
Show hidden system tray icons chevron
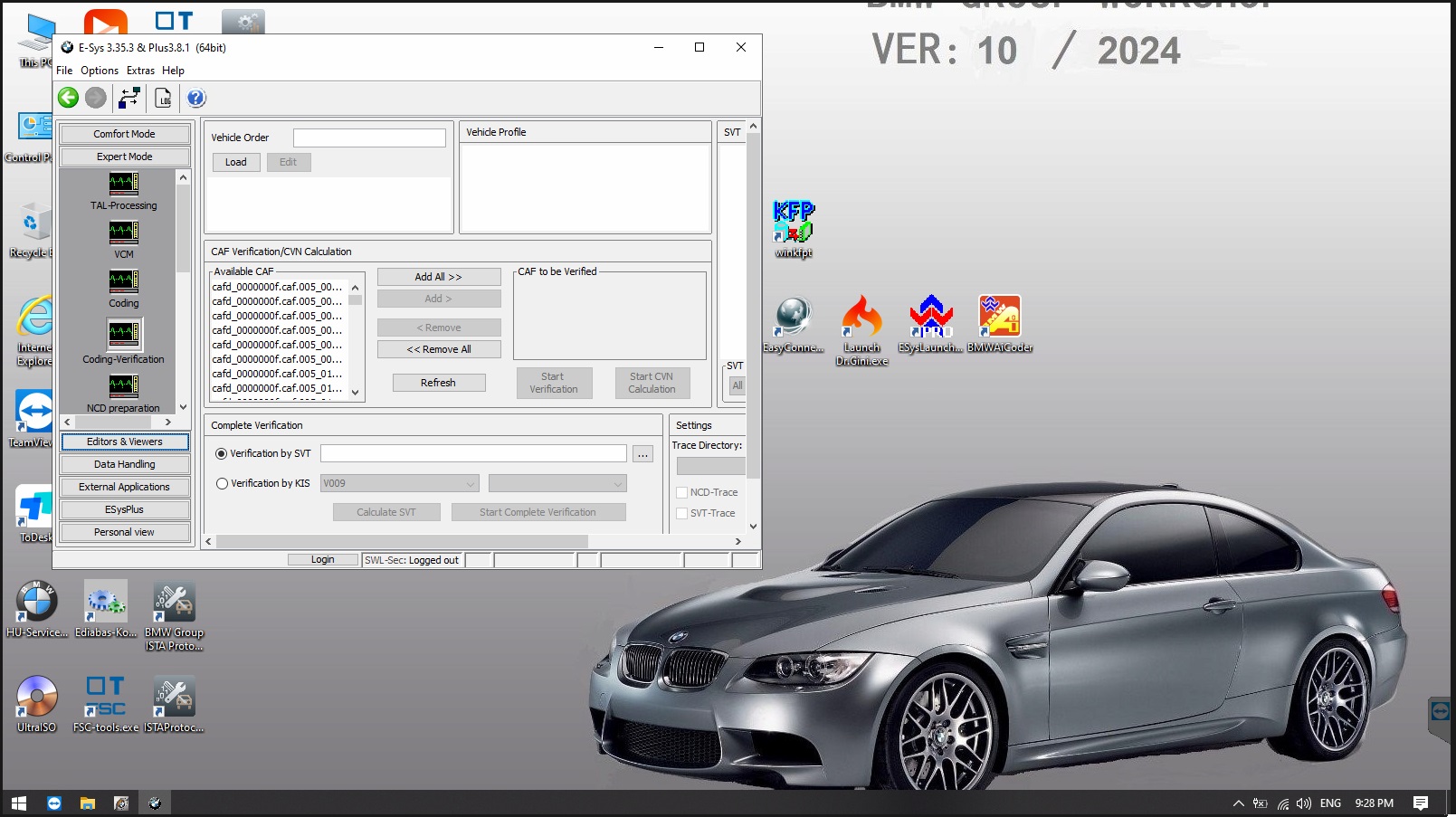[x=1239, y=803]
